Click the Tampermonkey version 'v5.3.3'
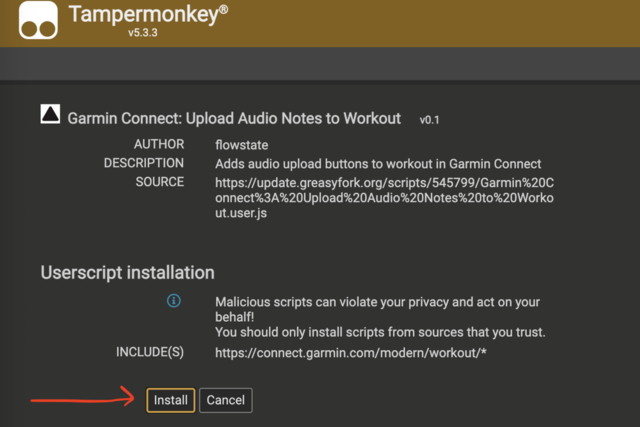The height and width of the screenshot is (427, 640). 142,33
